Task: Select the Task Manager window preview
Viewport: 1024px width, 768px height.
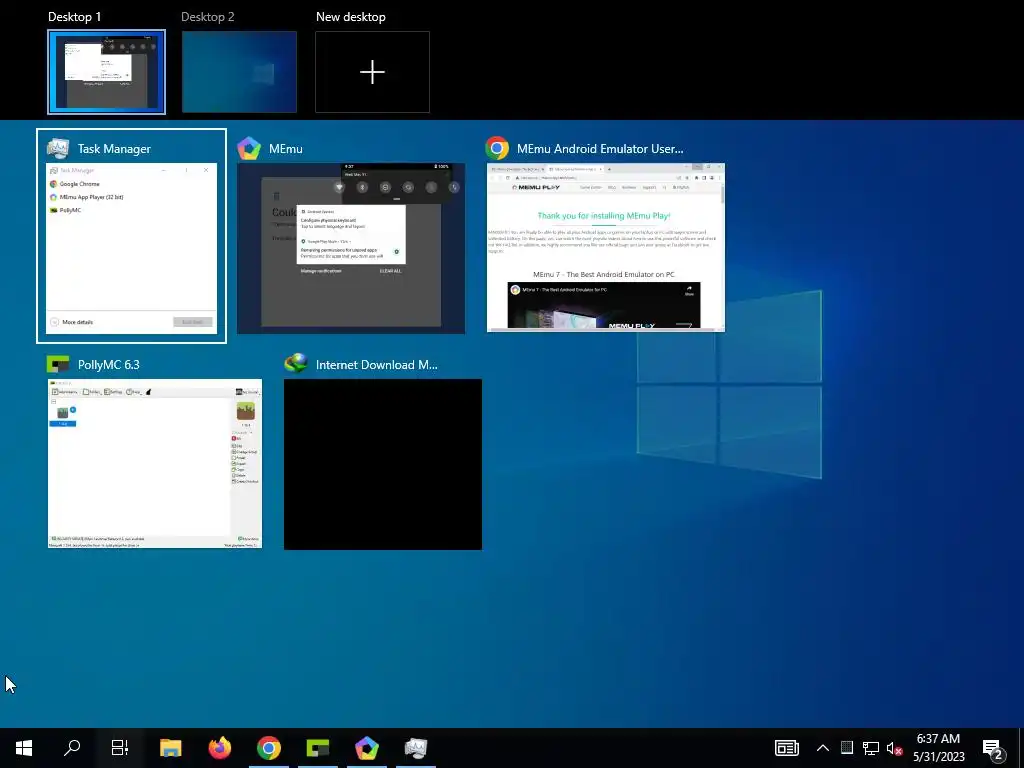Action: pos(131,248)
